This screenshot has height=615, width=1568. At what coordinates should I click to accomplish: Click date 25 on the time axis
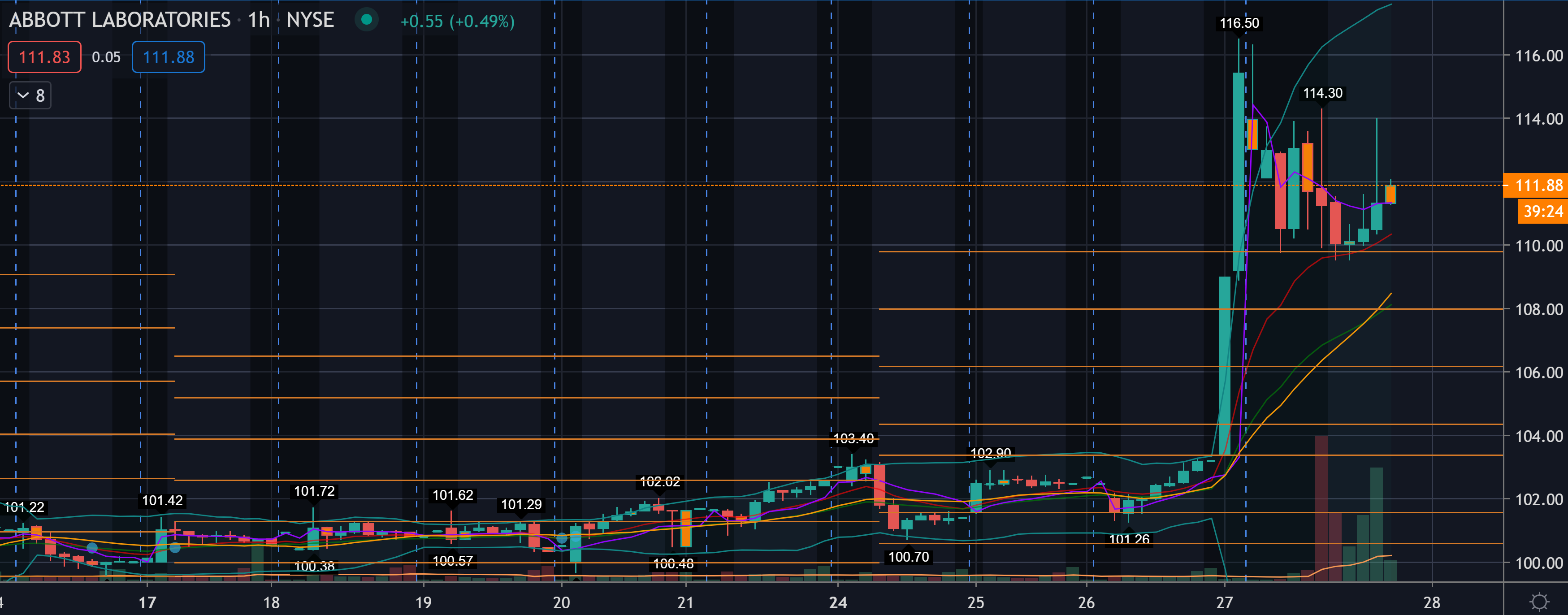coord(976,603)
